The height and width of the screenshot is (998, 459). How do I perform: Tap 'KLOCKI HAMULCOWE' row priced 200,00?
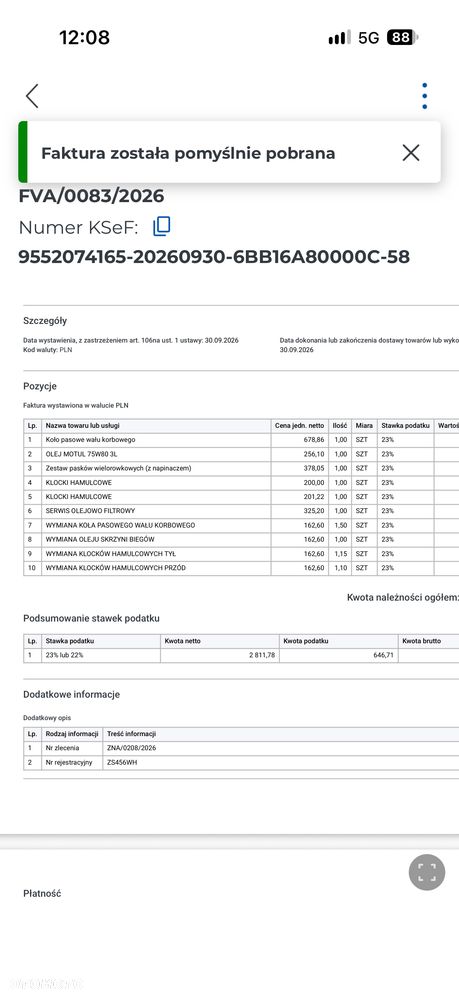(241, 482)
